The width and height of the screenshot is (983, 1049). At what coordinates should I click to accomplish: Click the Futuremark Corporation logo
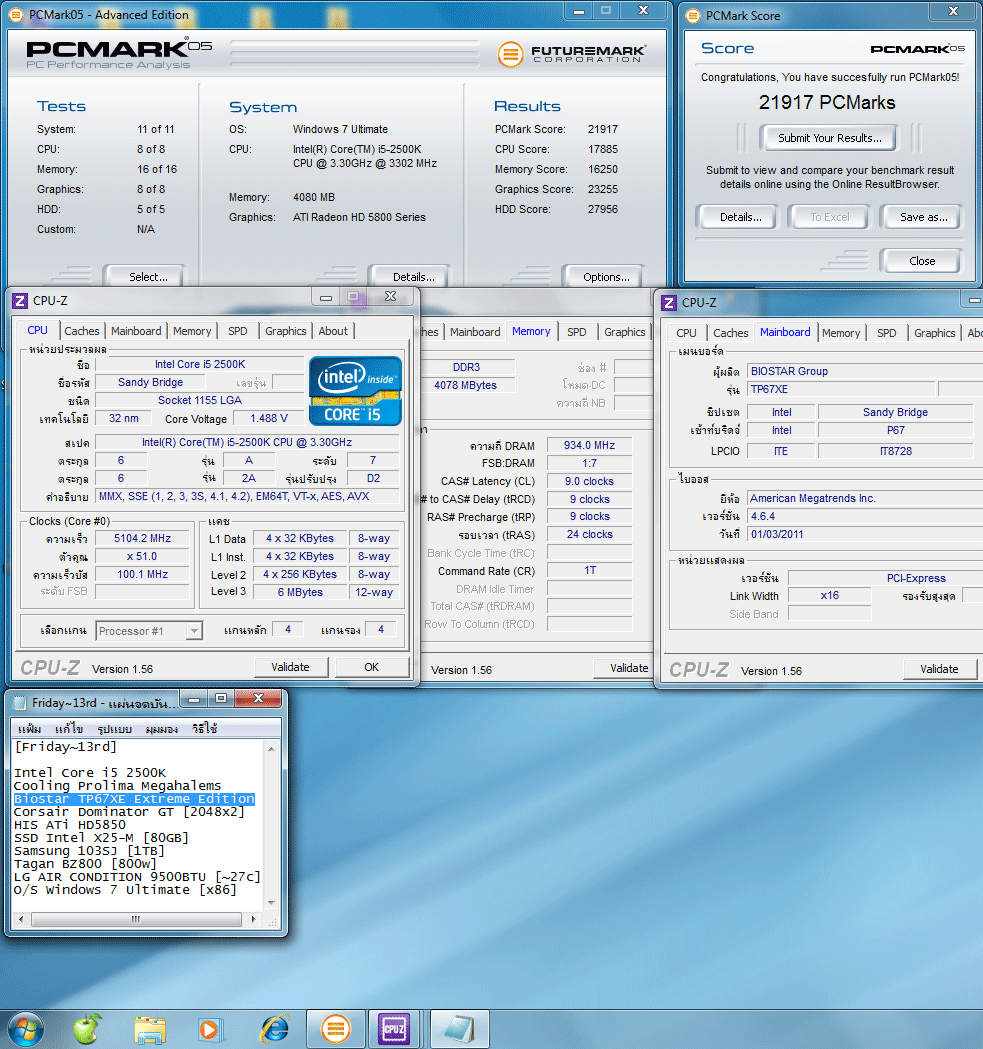coord(572,54)
